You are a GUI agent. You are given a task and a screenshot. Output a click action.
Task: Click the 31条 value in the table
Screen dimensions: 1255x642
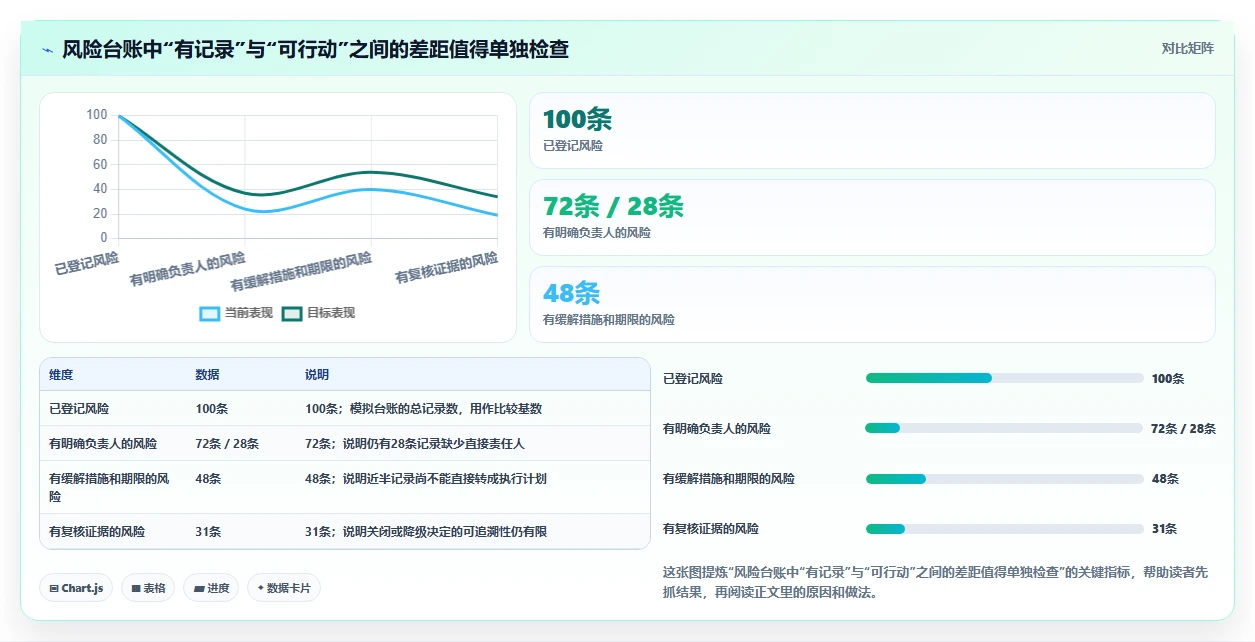tap(208, 532)
